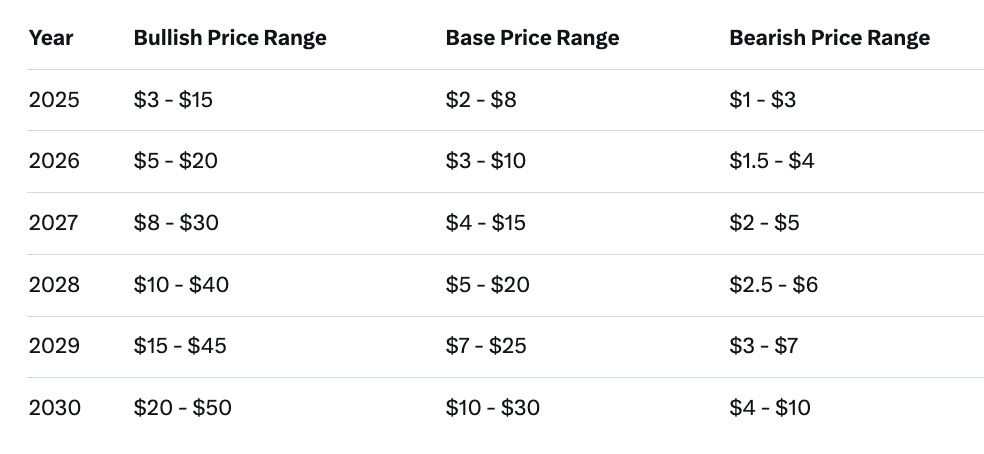Click the 2030 bullish range $20 - $50
Screen dimensions: 984x454
point(183,408)
